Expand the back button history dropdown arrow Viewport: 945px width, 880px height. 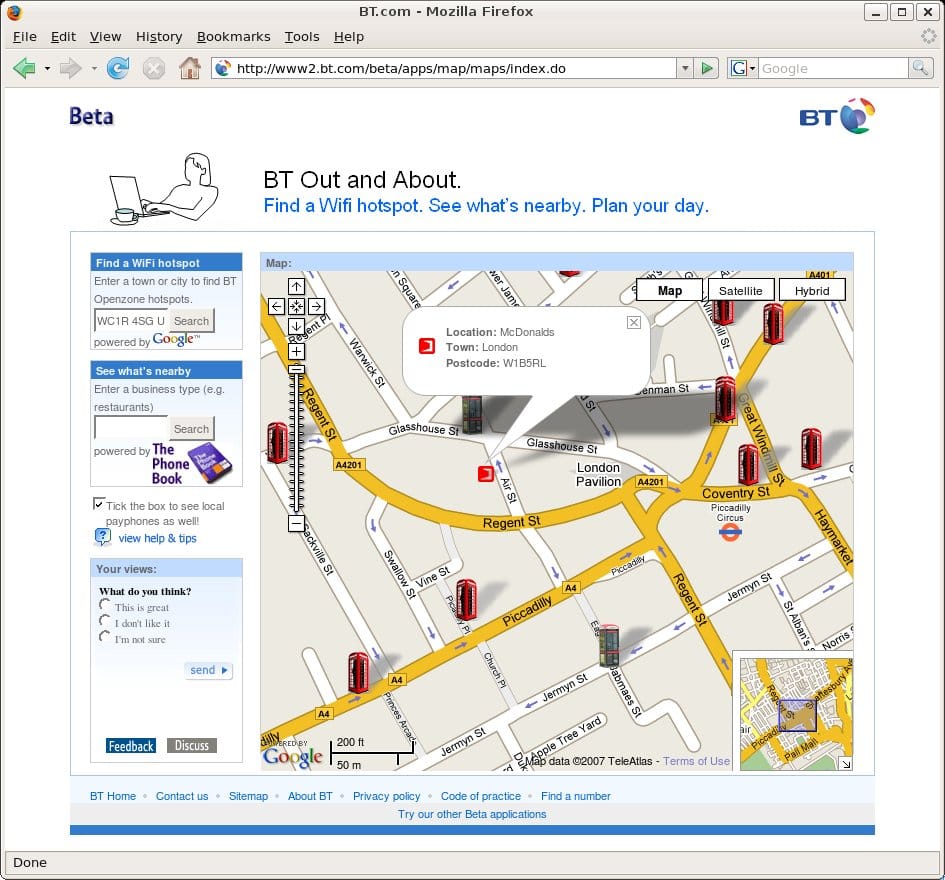pyautogui.click(x=47, y=68)
